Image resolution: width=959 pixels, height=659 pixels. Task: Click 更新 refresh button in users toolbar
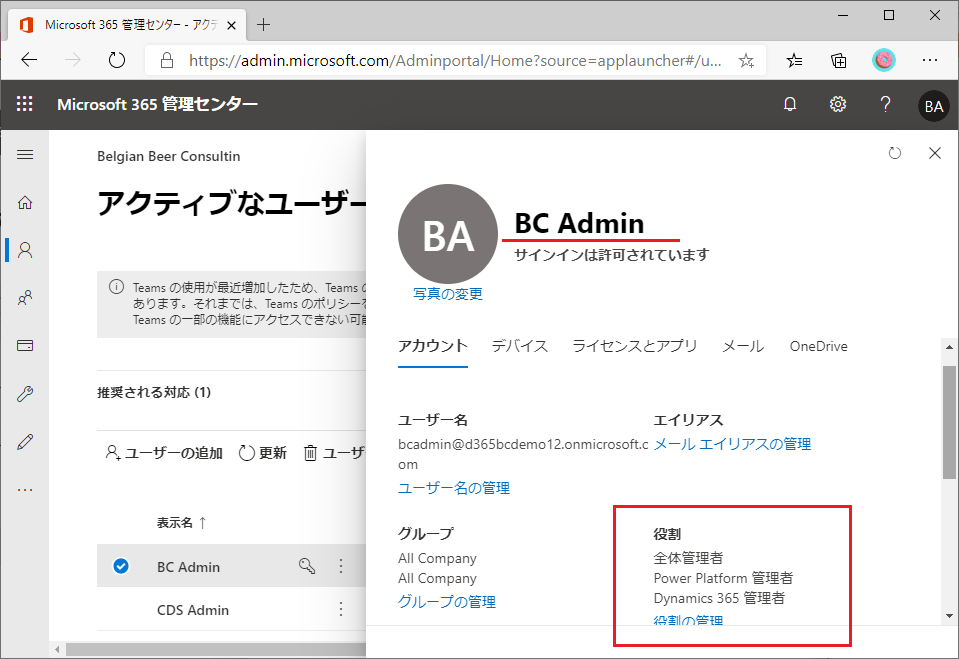pos(262,453)
